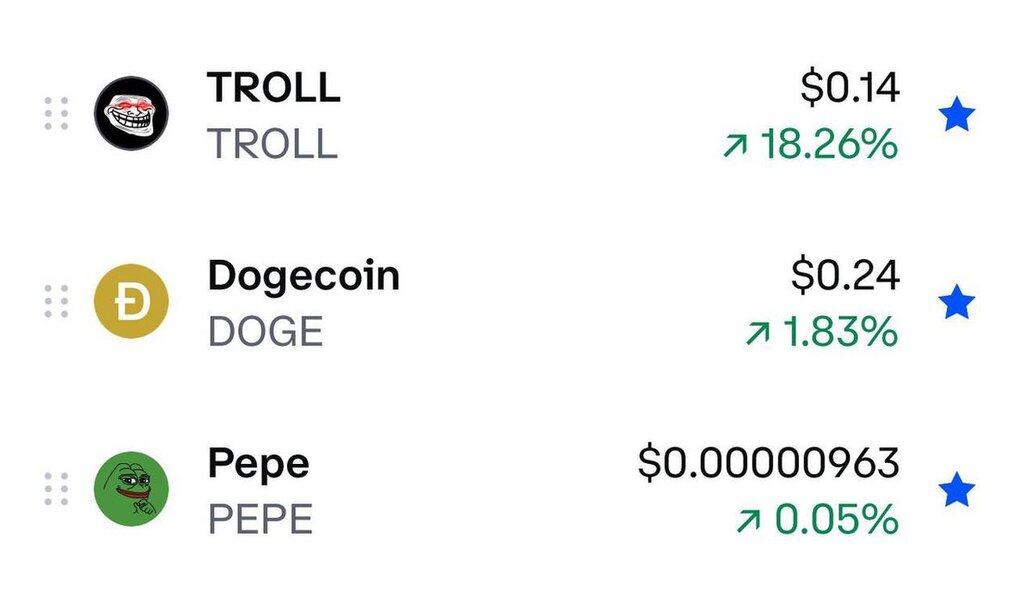Click the green Pepe frog icon
Screen dimensions: 1032x593
(131, 488)
